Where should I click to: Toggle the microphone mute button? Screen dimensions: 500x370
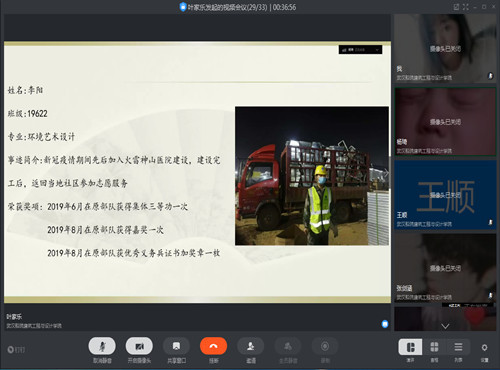coord(102,346)
